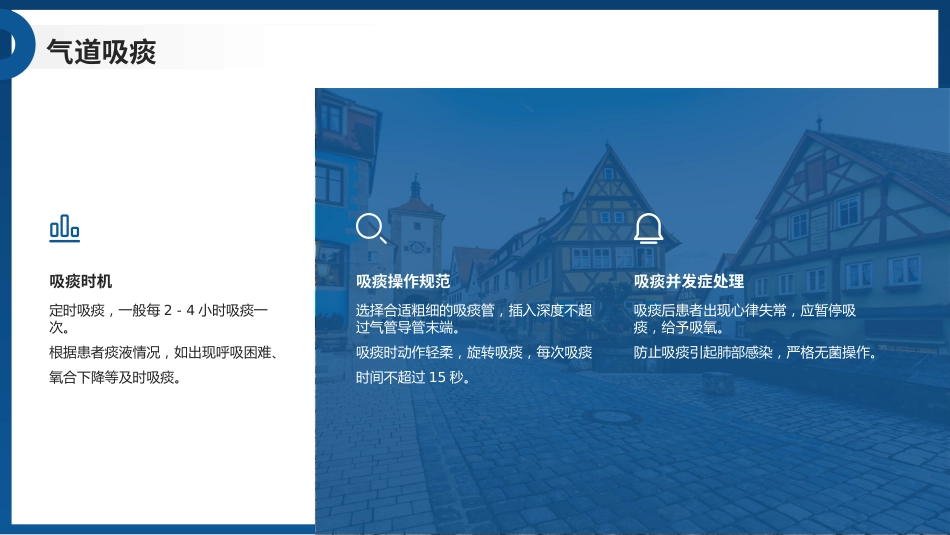Click the line 吸痰时动作轻柔，旋转吸痰，每次吸痰
Viewport: 950px width, 535px height.
point(474,352)
